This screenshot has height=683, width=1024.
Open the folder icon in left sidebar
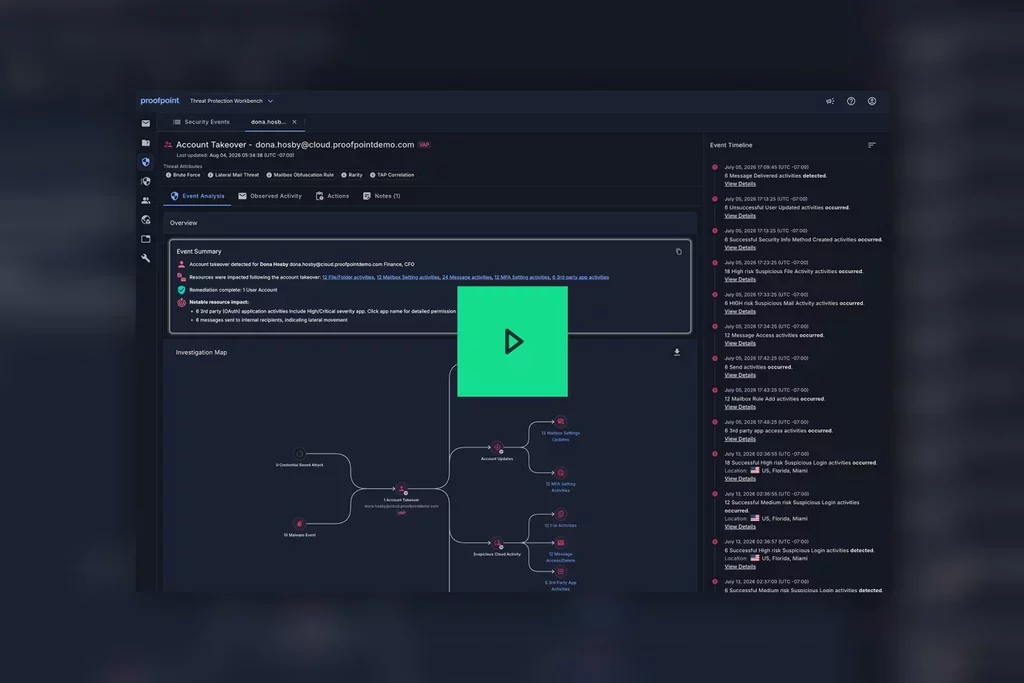[146, 143]
